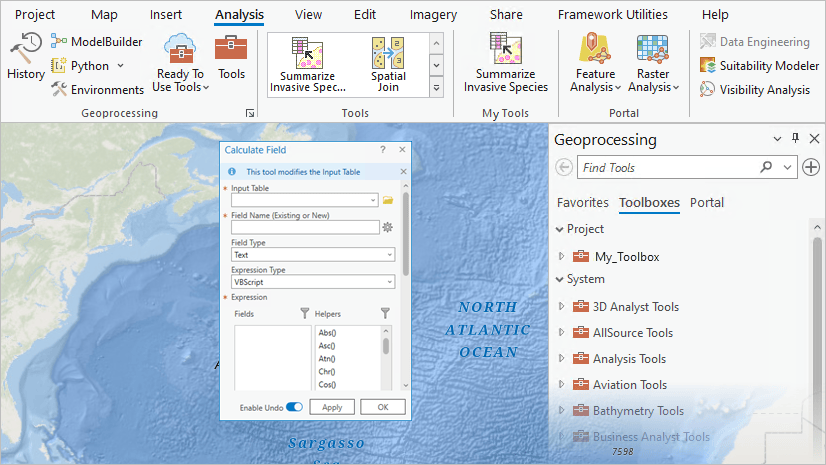Select the Abs() helper
Viewport: 826px width, 465px height.
click(327, 333)
